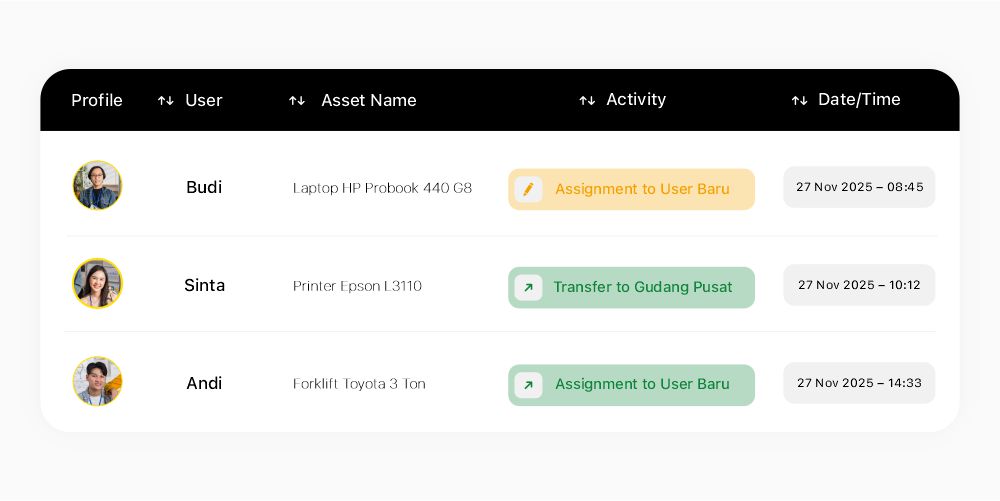The width and height of the screenshot is (1000, 501).
Task: Click Transfer to Gudang Pusat badge
Action: pos(642,287)
